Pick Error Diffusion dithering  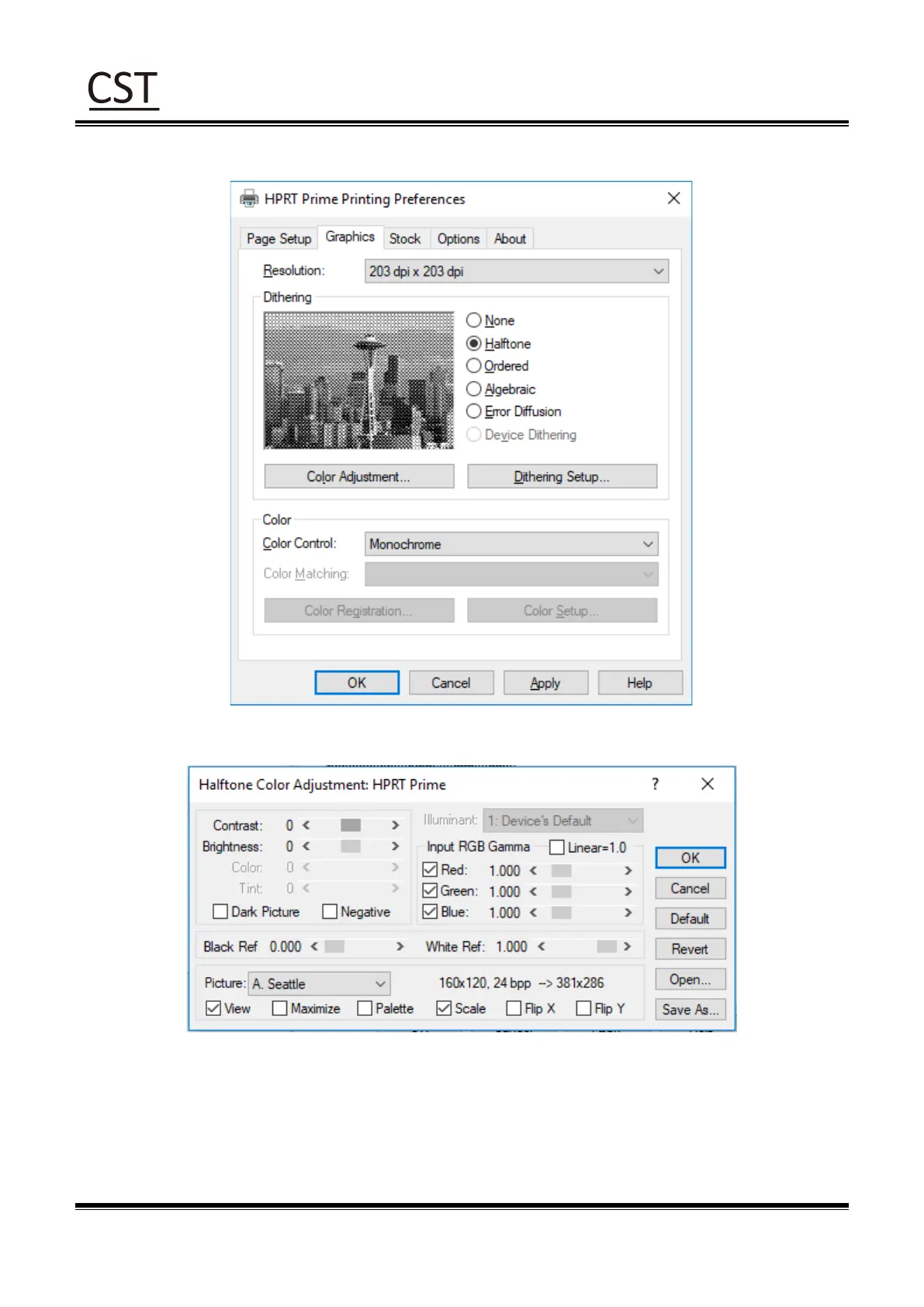pyautogui.click(x=514, y=411)
